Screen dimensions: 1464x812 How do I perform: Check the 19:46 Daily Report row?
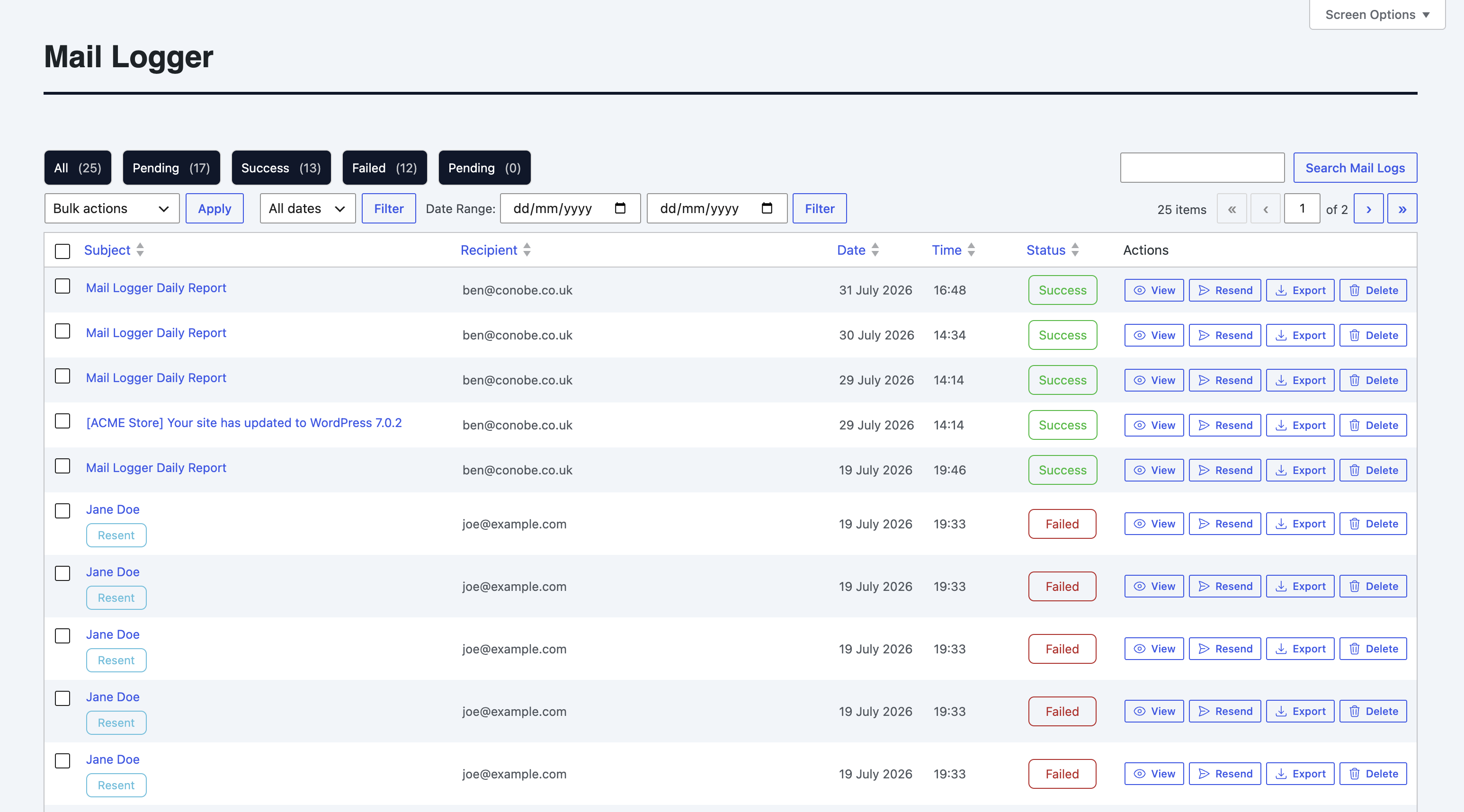coord(62,465)
